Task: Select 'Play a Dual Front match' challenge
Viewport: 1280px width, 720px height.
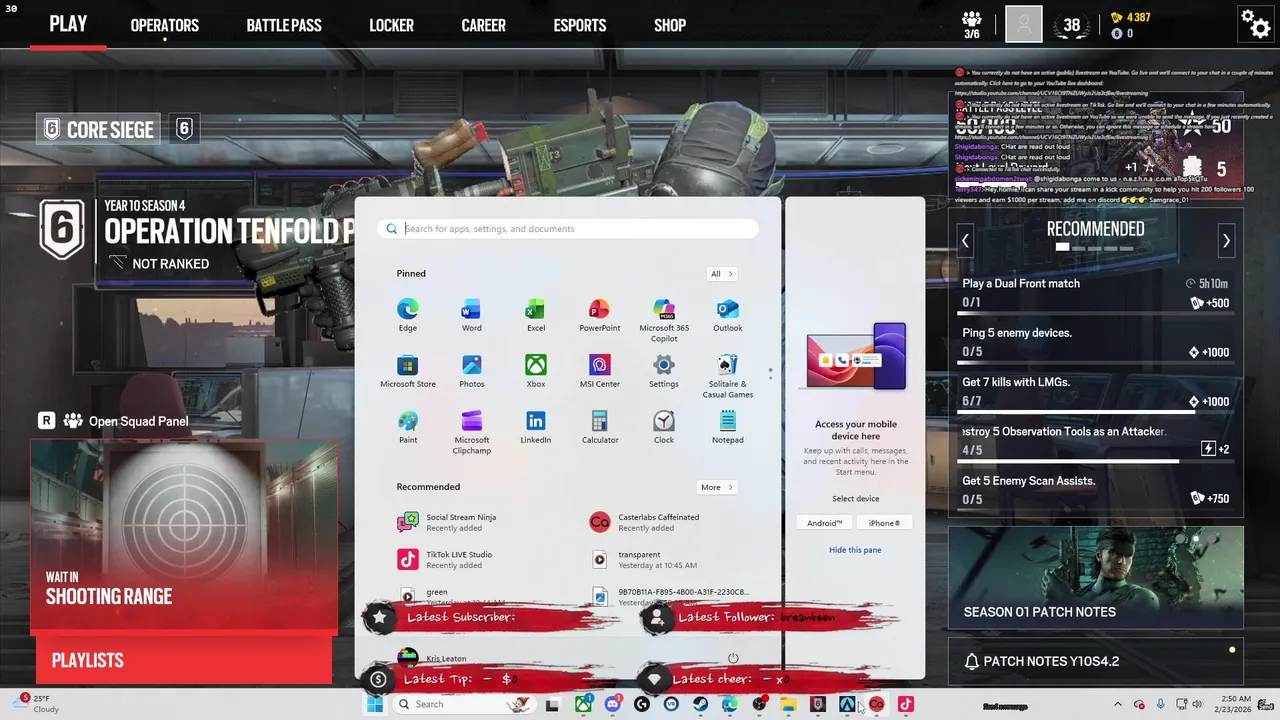Action: [x=1096, y=293]
